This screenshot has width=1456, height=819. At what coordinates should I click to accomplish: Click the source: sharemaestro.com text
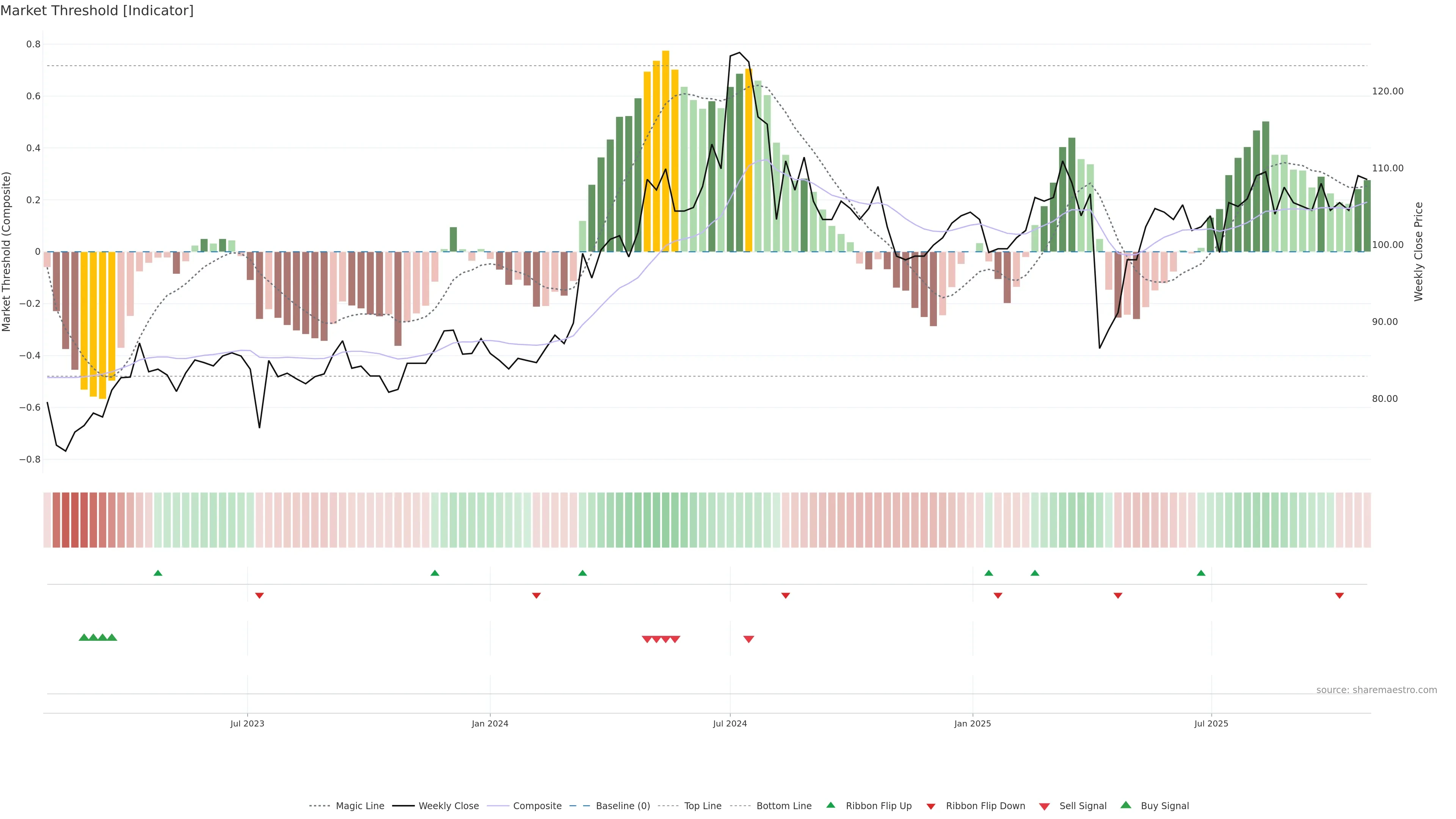1376,690
